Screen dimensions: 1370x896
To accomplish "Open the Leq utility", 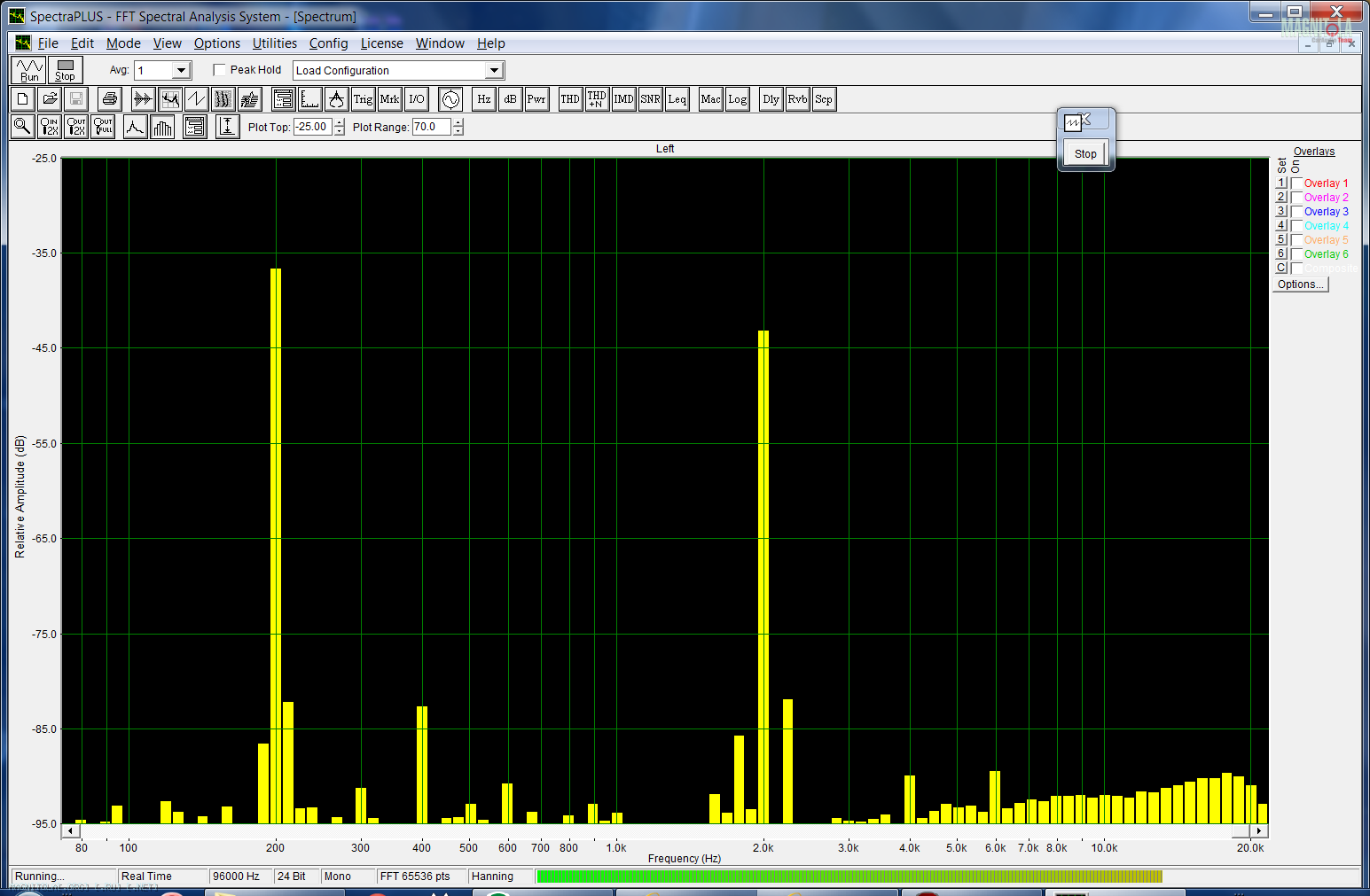I will pyautogui.click(x=677, y=99).
